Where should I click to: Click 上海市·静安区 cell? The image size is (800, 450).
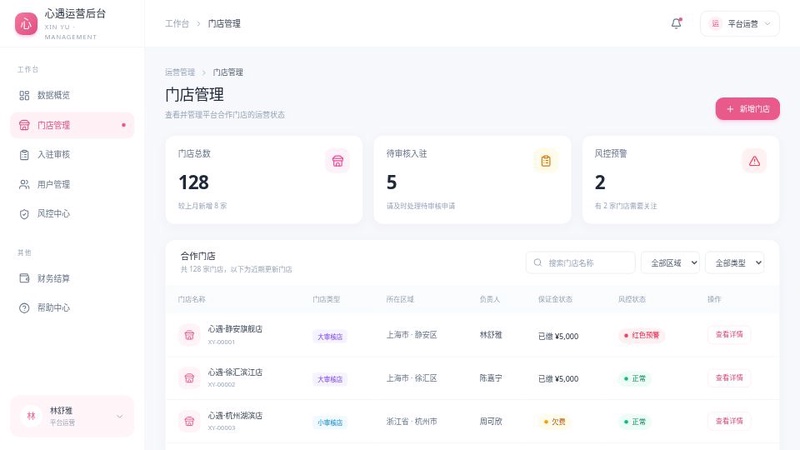click(411, 335)
